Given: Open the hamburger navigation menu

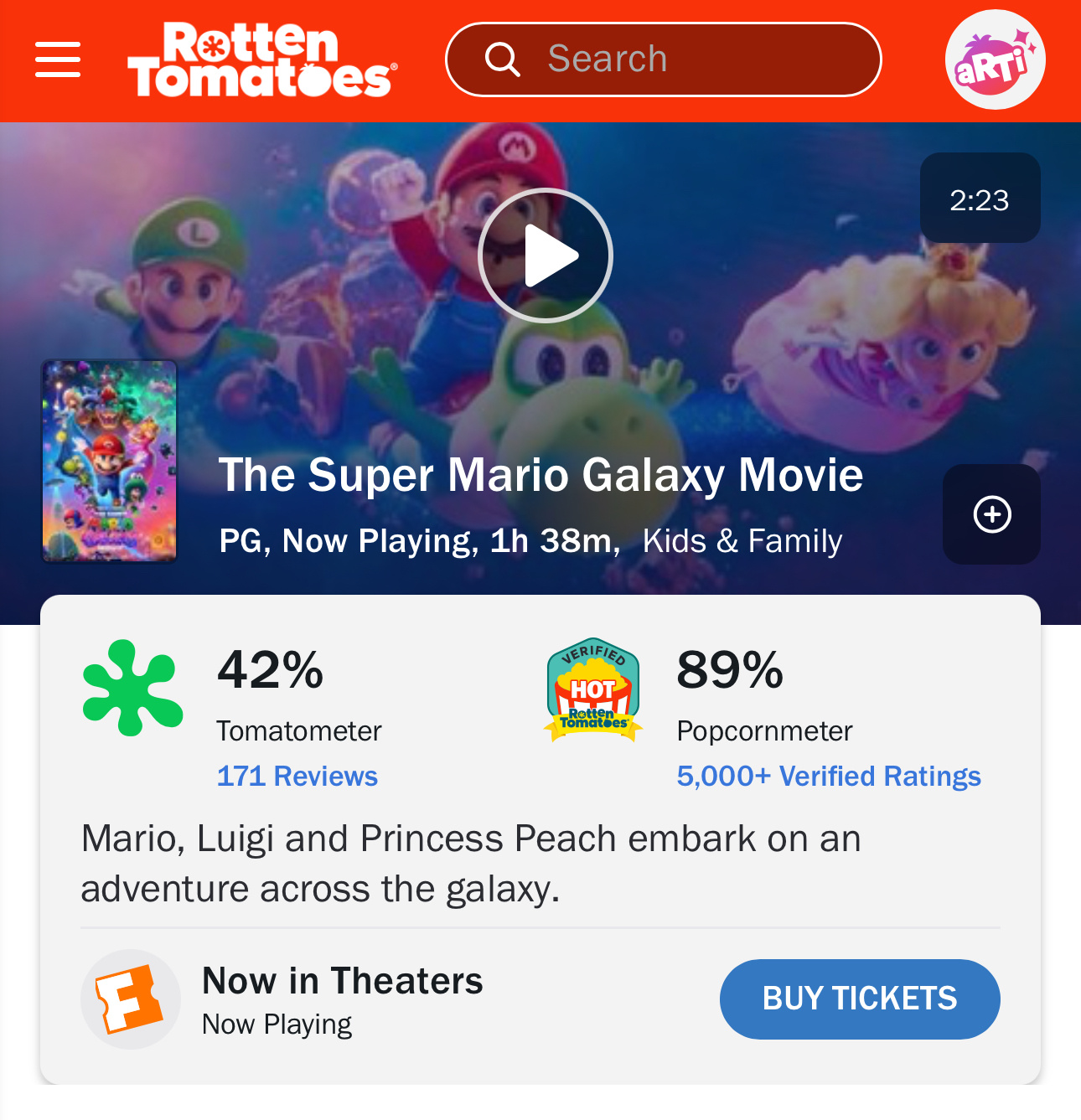Looking at the screenshot, I should click(58, 59).
